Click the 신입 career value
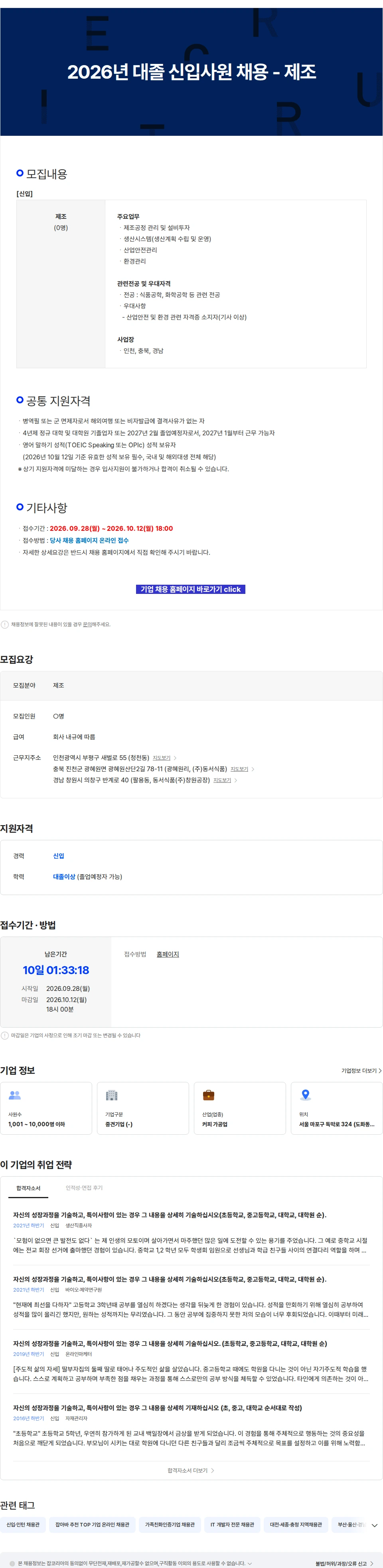The image size is (383, 1568). click(x=58, y=856)
